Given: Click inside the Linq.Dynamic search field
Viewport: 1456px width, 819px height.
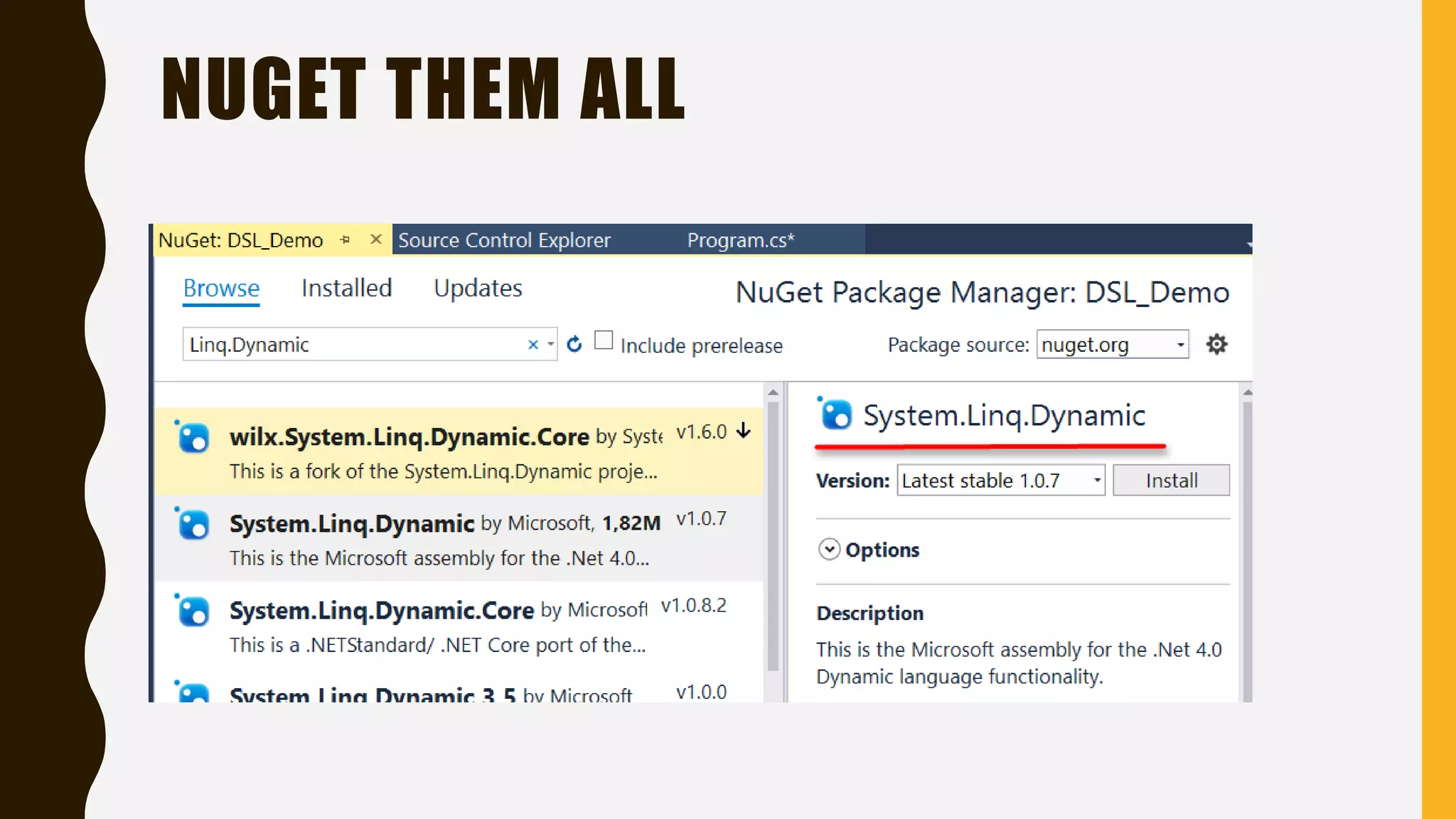Looking at the screenshot, I should pyautogui.click(x=348, y=345).
